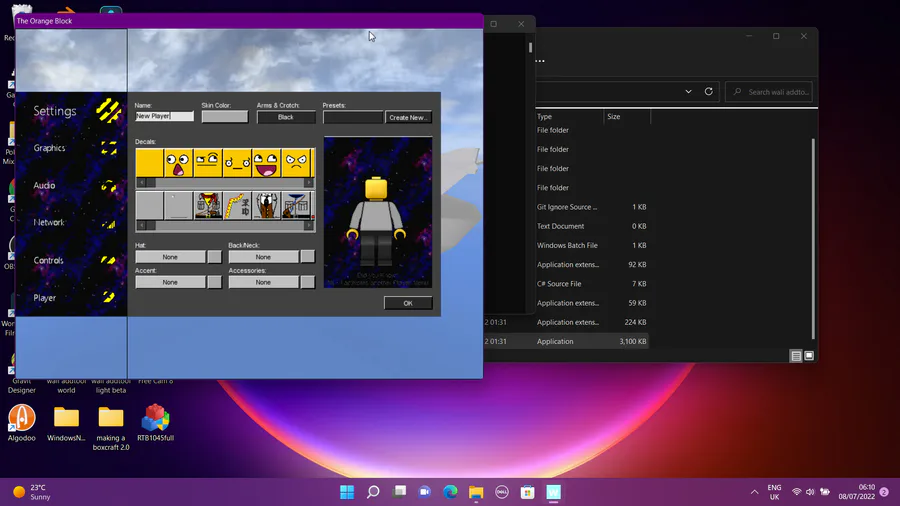Open the Accessories selector showing None
The width and height of the screenshot is (900, 506).
(263, 282)
